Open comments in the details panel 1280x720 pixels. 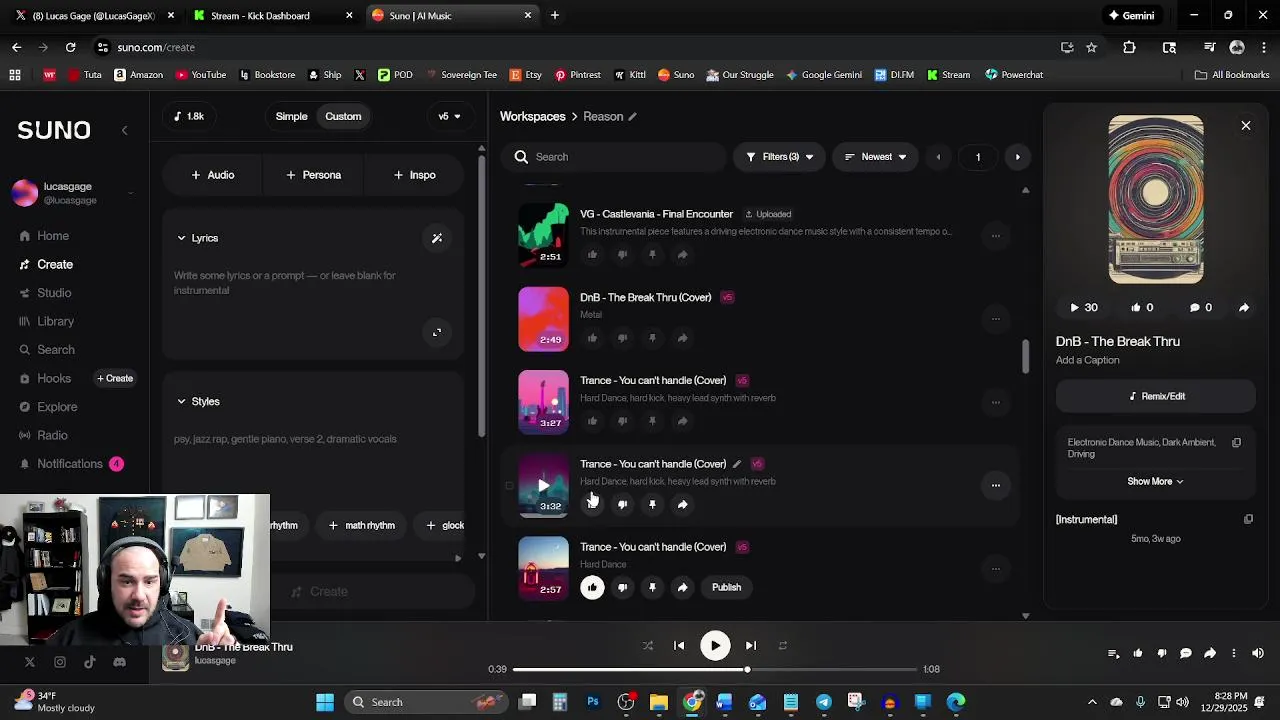[x=1201, y=308]
